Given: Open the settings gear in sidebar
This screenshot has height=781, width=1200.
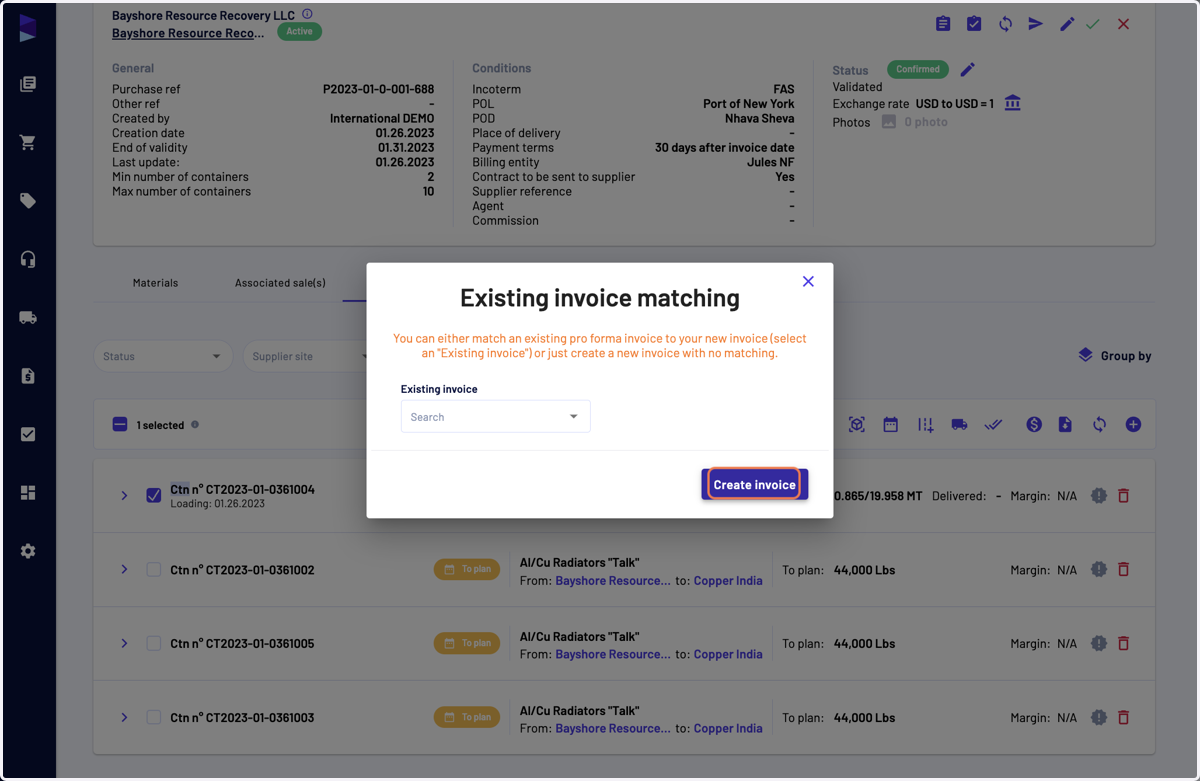Looking at the screenshot, I should point(28,551).
